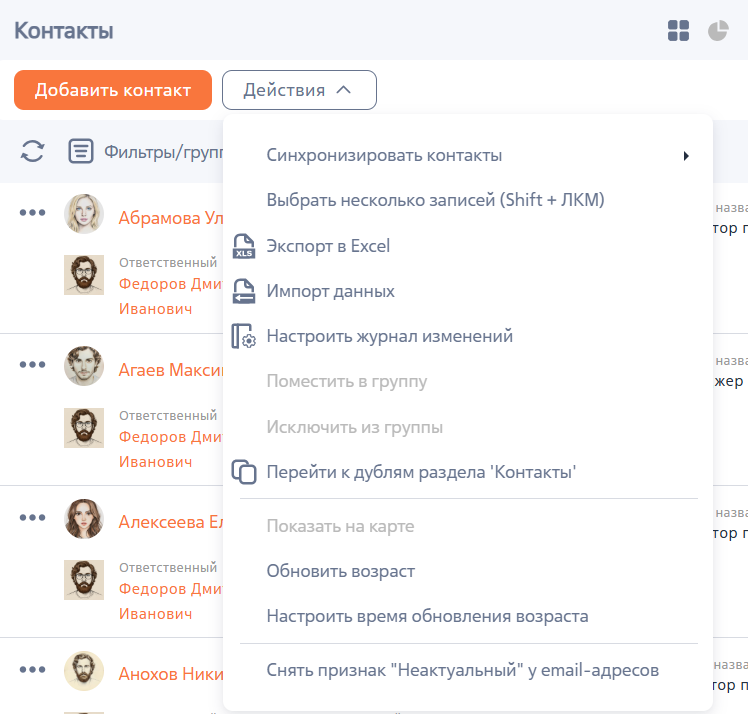Open Алексеева contact photo

(84, 518)
